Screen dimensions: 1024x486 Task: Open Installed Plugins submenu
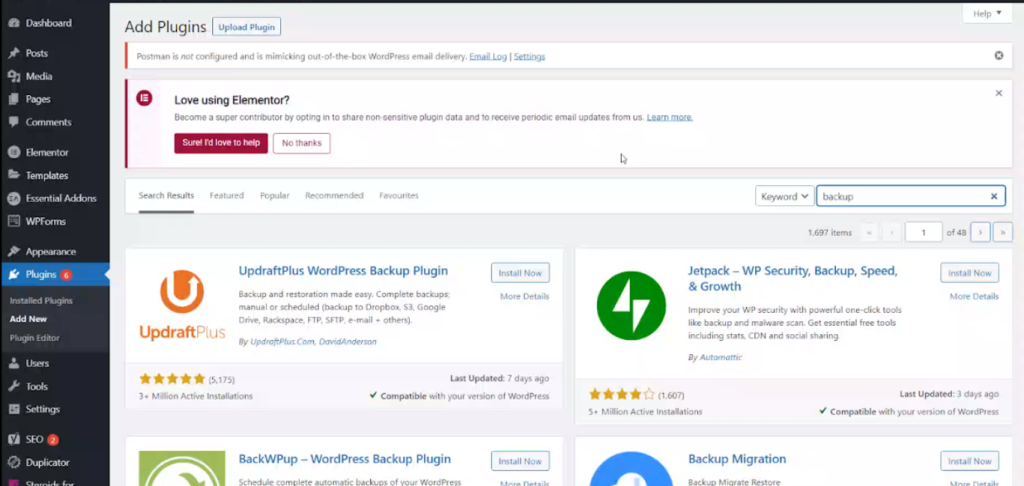(x=41, y=300)
